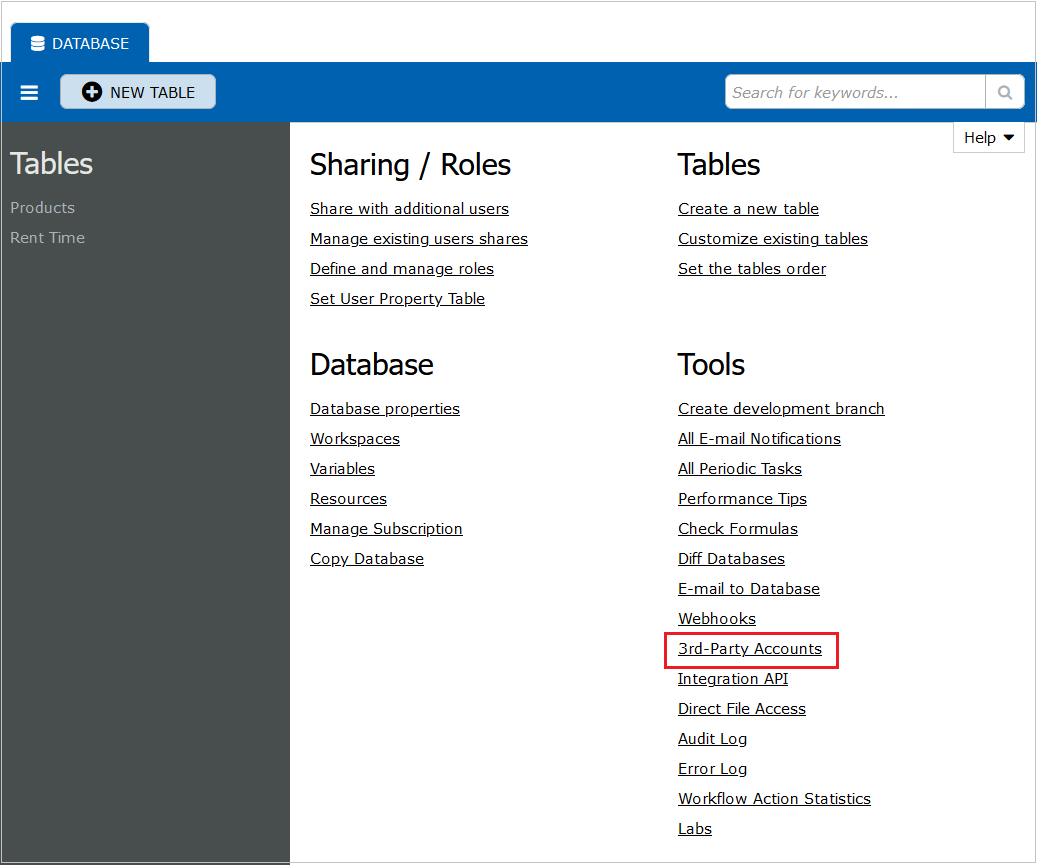Open the Diff Databases tool
This screenshot has width=1037, height=865.
(731, 559)
